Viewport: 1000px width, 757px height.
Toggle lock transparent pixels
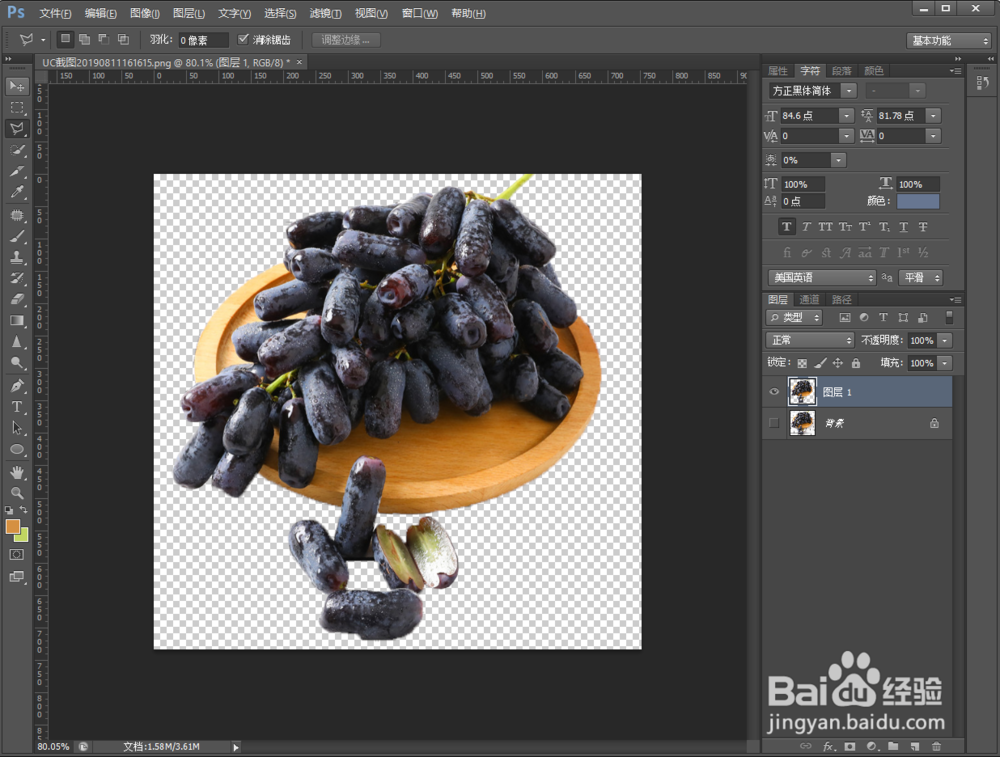click(x=802, y=363)
